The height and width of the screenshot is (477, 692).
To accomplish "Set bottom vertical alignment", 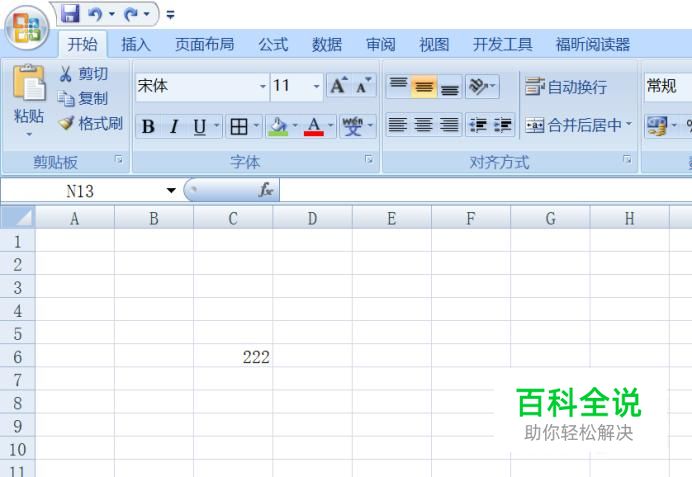I will pos(450,86).
